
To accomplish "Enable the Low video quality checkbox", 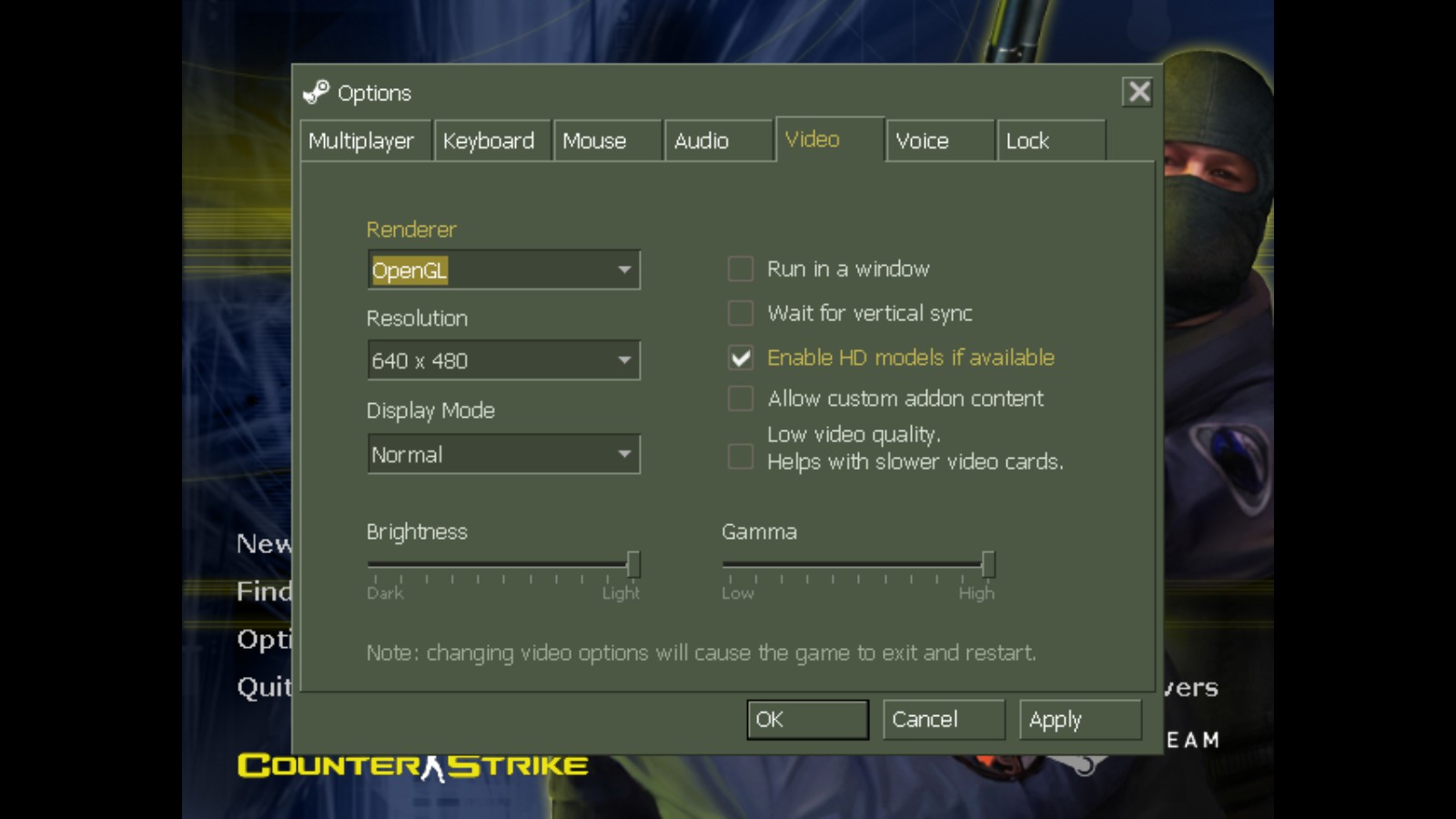I will coord(741,457).
